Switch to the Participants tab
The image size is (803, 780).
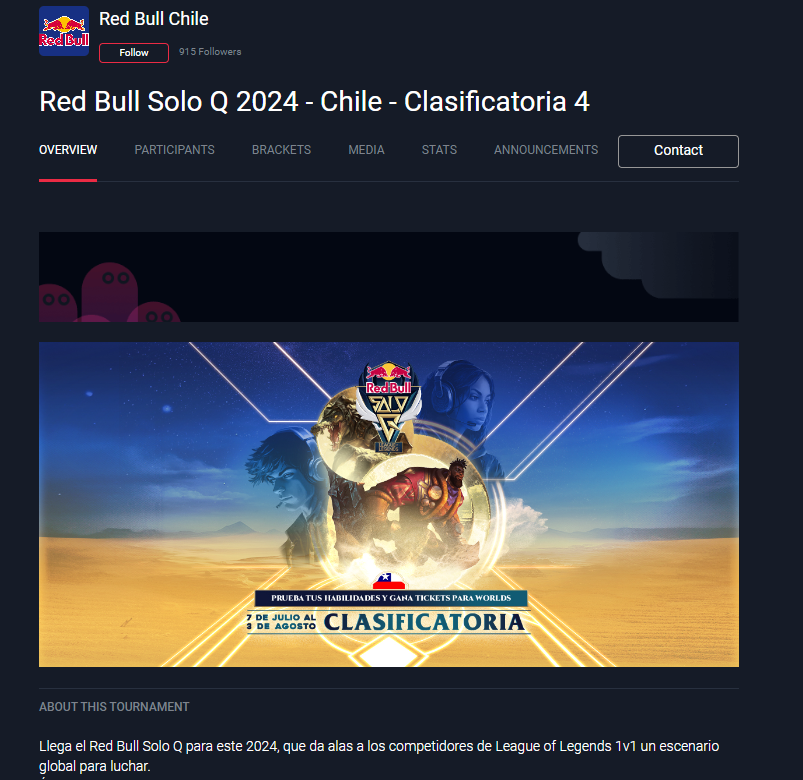click(175, 150)
